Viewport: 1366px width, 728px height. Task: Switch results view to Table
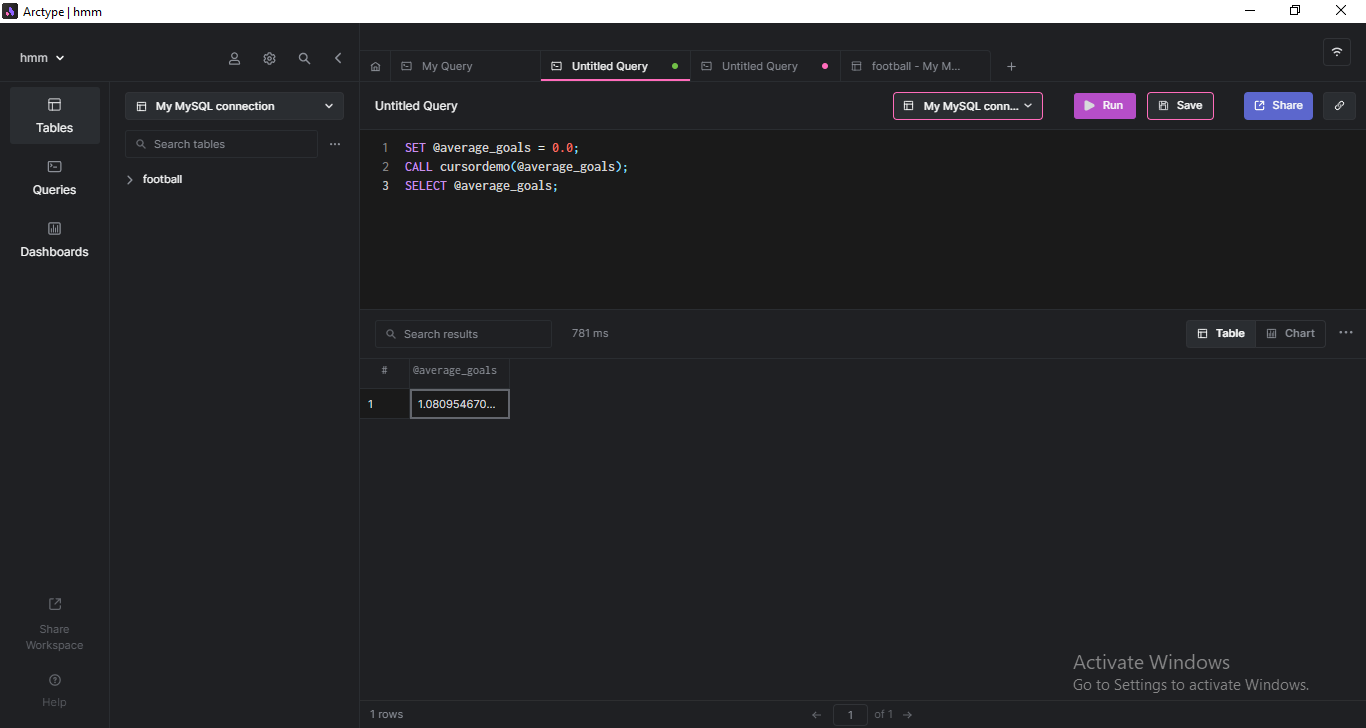[x=1221, y=333]
